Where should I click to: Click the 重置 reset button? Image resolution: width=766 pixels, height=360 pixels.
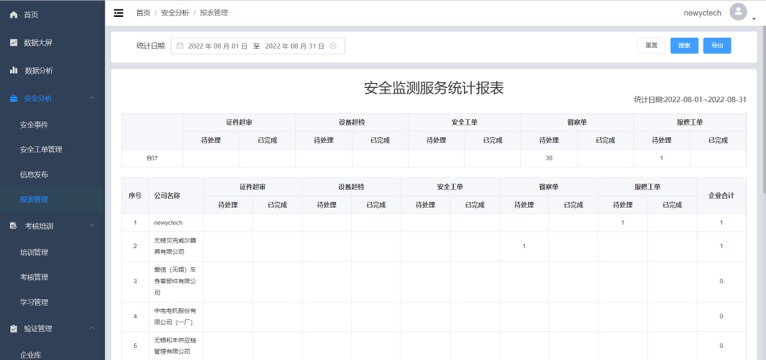pyautogui.click(x=651, y=45)
